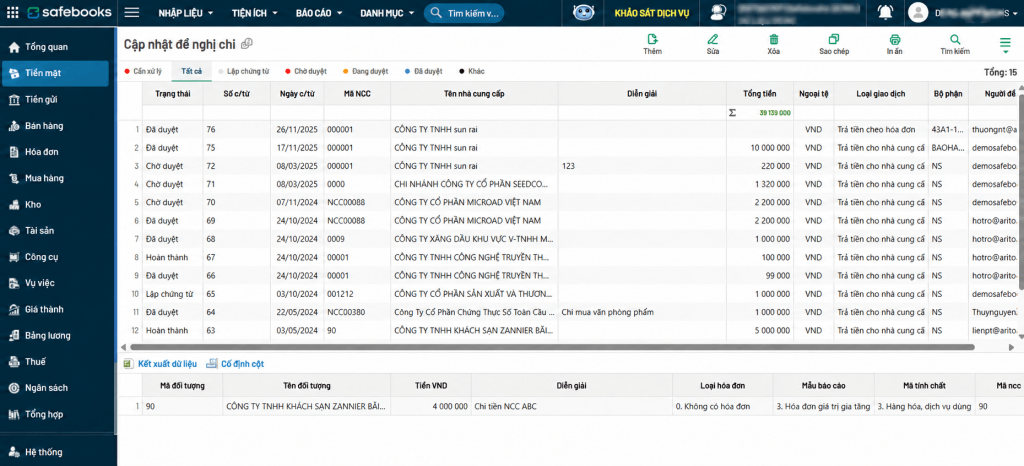Click the Thêm add document icon

coord(652,40)
